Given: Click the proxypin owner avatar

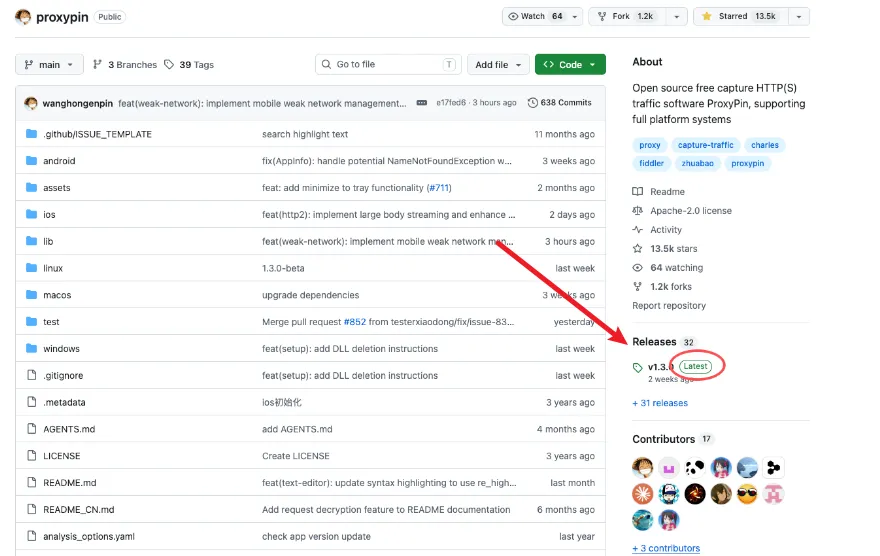Looking at the screenshot, I should tap(23, 17).
